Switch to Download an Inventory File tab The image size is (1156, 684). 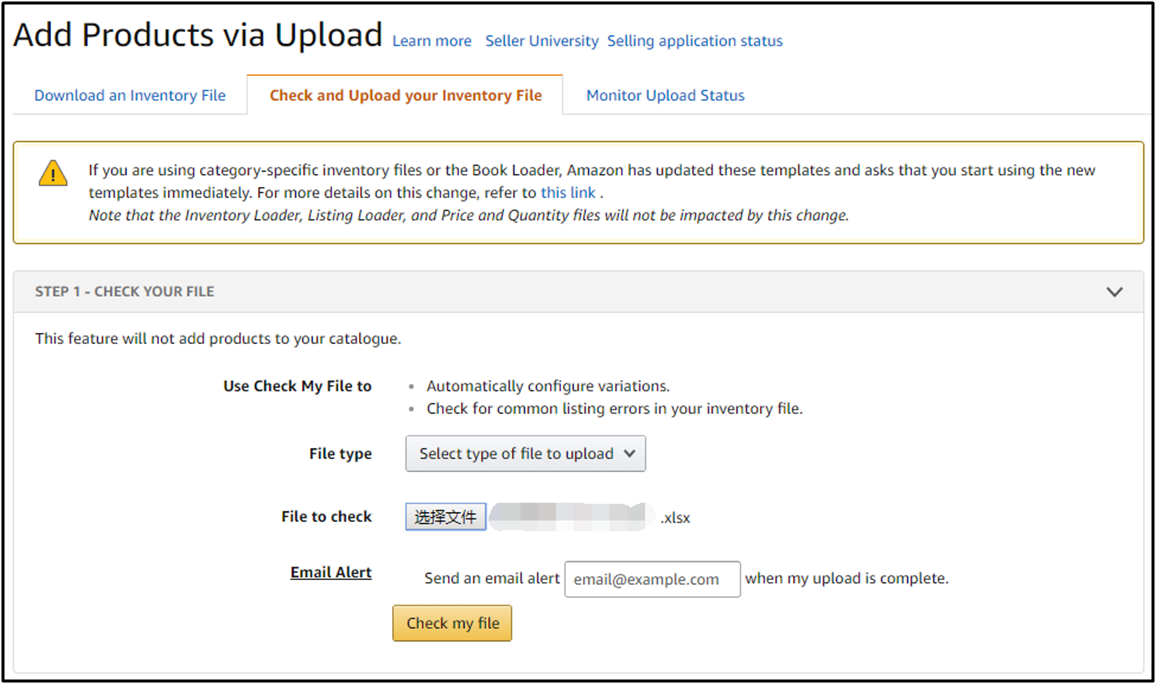point(130,96)
